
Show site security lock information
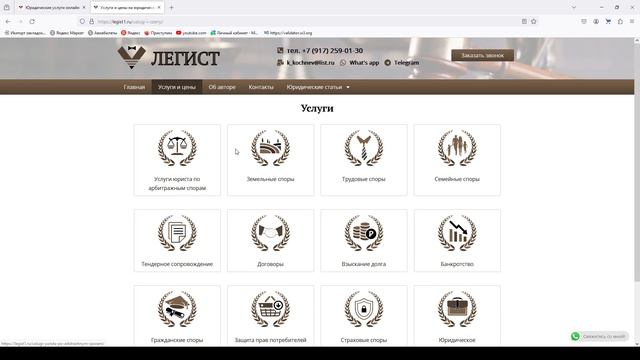(x=91, y=21)
